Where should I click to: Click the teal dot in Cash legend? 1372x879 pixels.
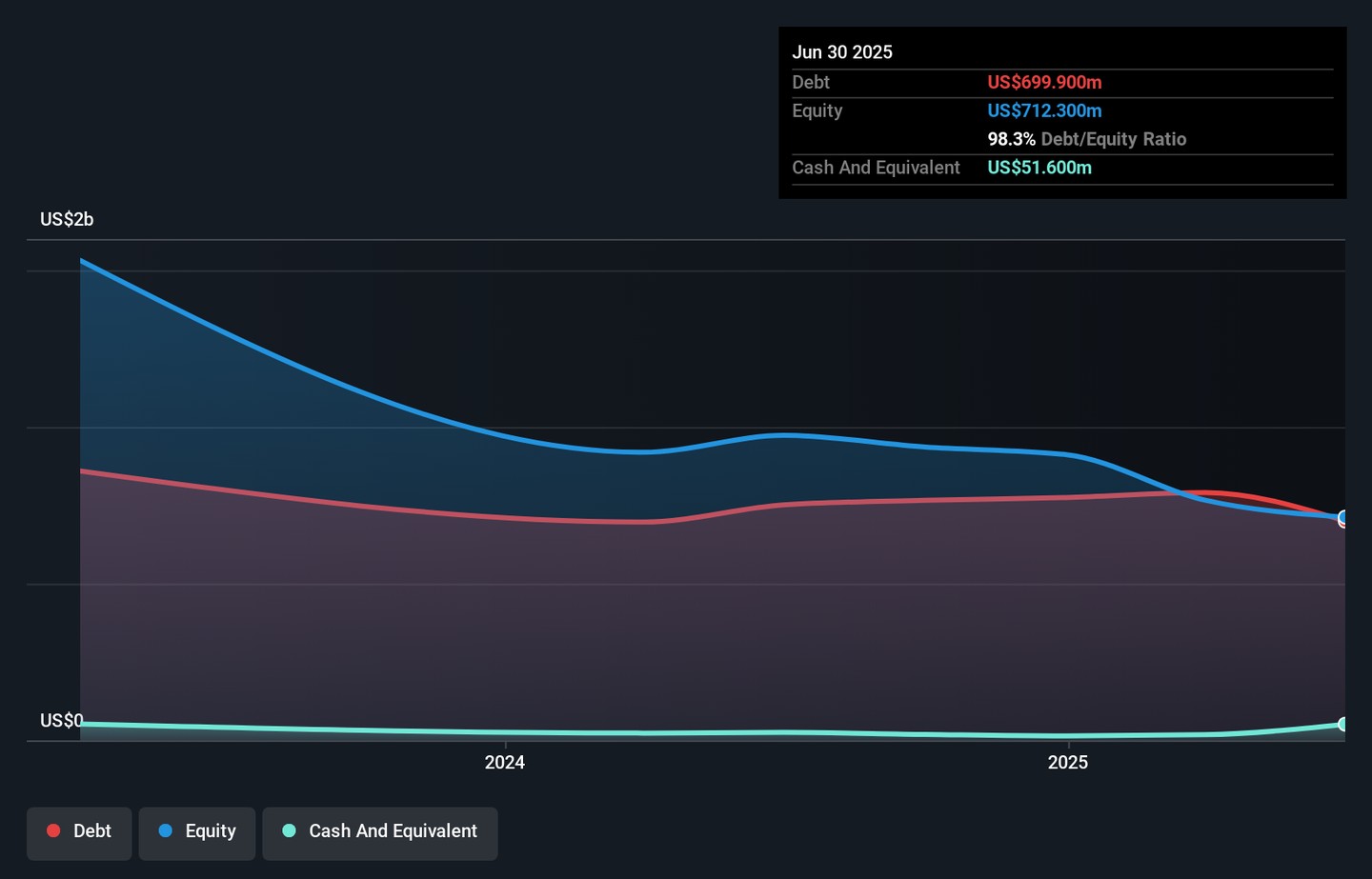[x=290, y=831]
